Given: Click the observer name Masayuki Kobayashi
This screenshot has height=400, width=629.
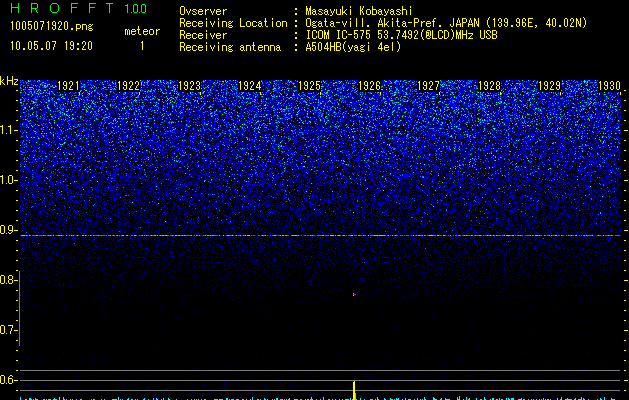Looking at the screenshot, I should [x=359, y=11].
